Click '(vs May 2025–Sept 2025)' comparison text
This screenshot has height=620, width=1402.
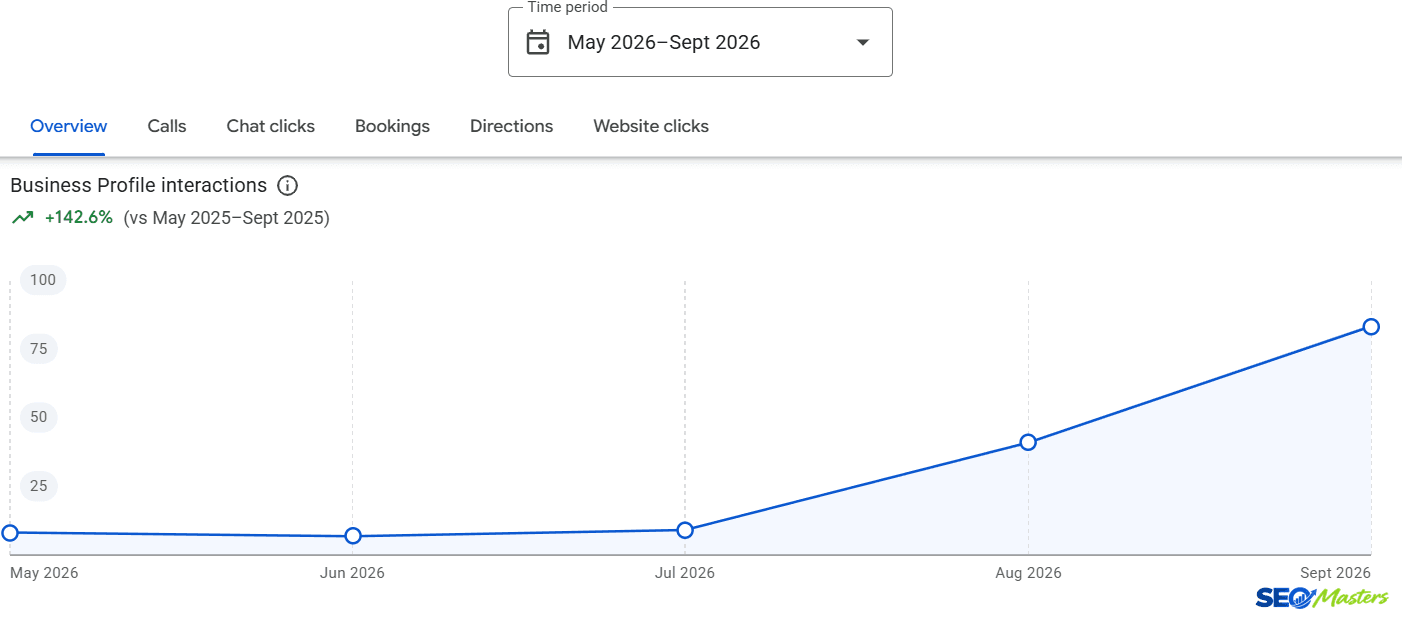point(227,217)
